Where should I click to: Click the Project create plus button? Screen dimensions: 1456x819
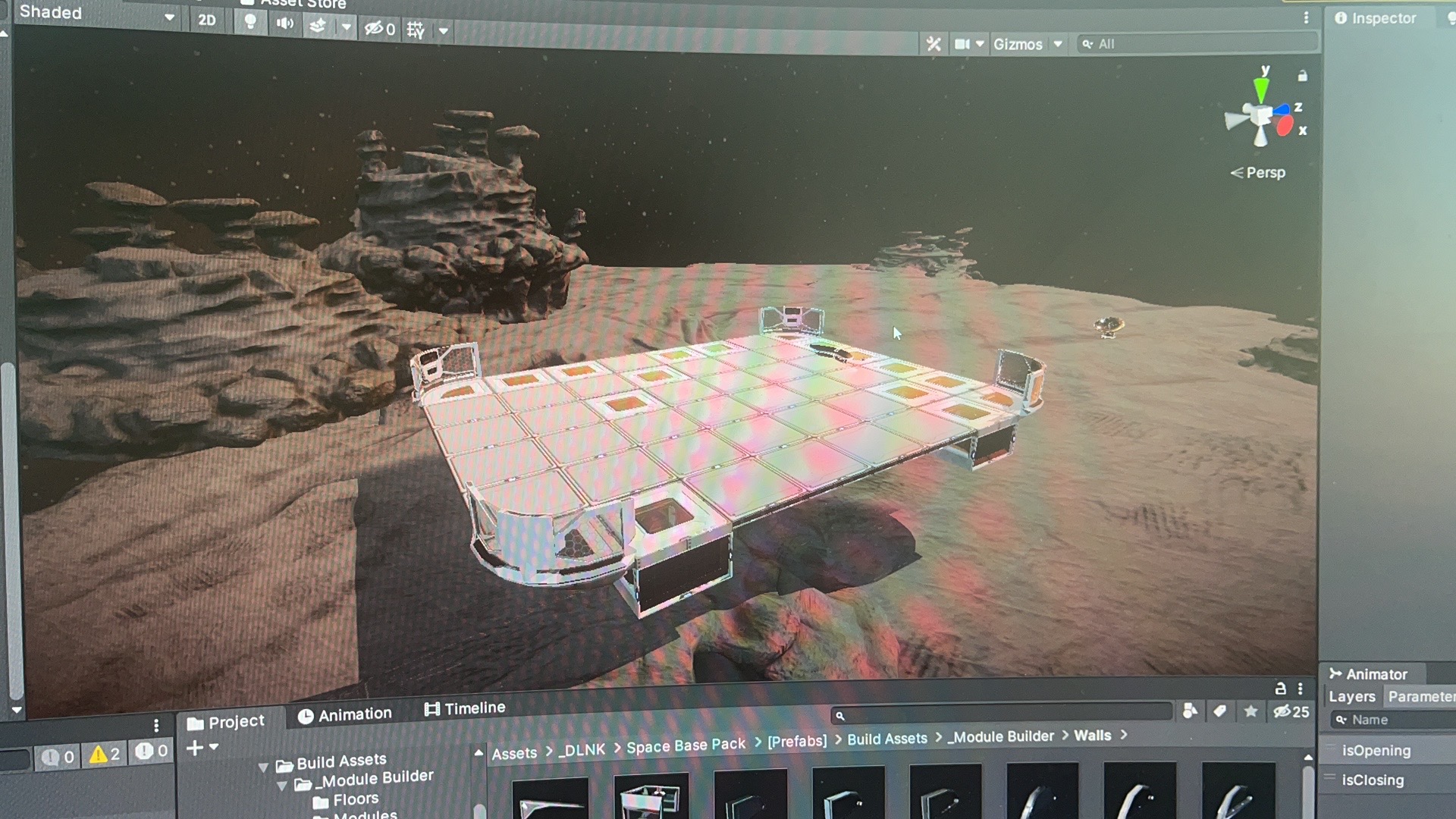click(x=194, y=748)
